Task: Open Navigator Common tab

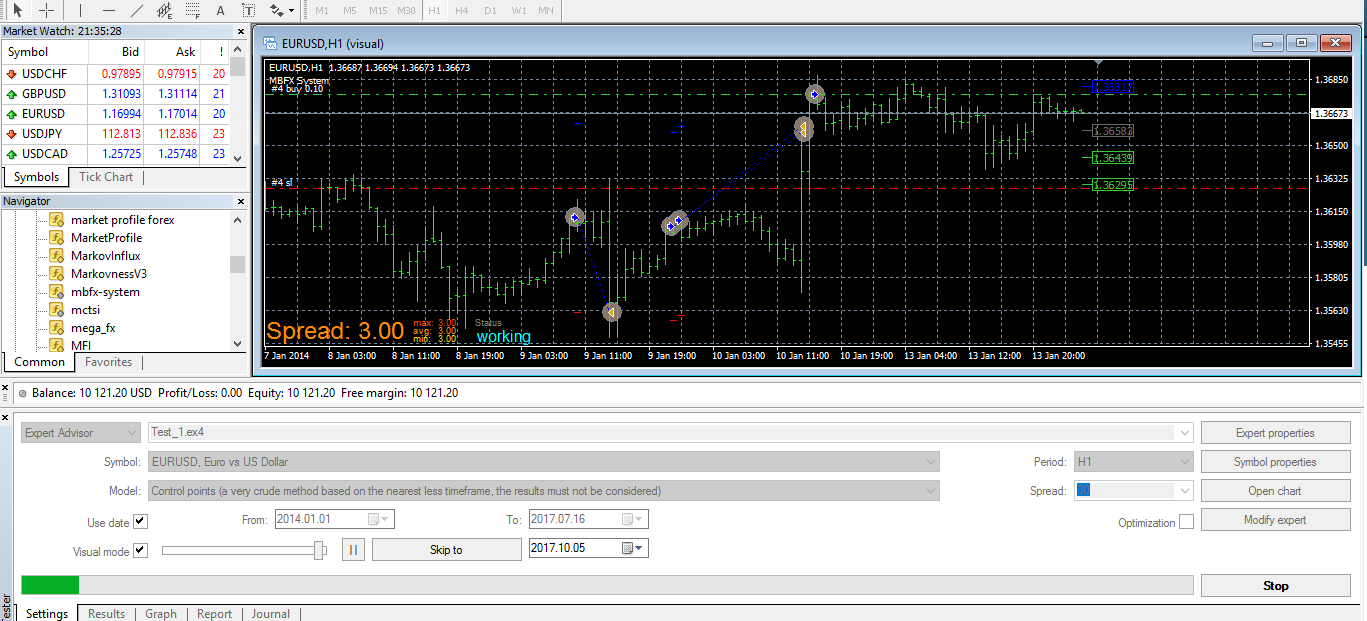Action: click(40, 362)
